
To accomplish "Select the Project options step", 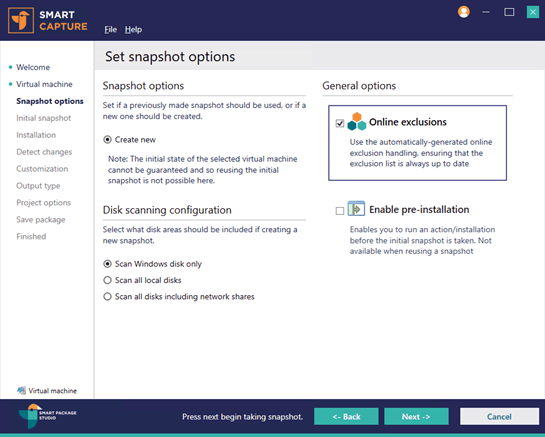I will pyautogui.click(x=43, y=203).
